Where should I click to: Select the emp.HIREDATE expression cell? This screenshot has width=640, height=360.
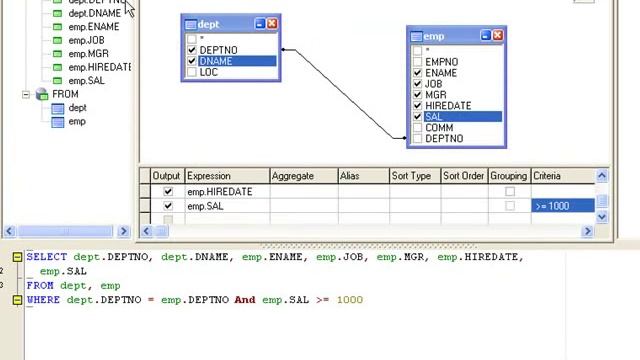(227, 192)
